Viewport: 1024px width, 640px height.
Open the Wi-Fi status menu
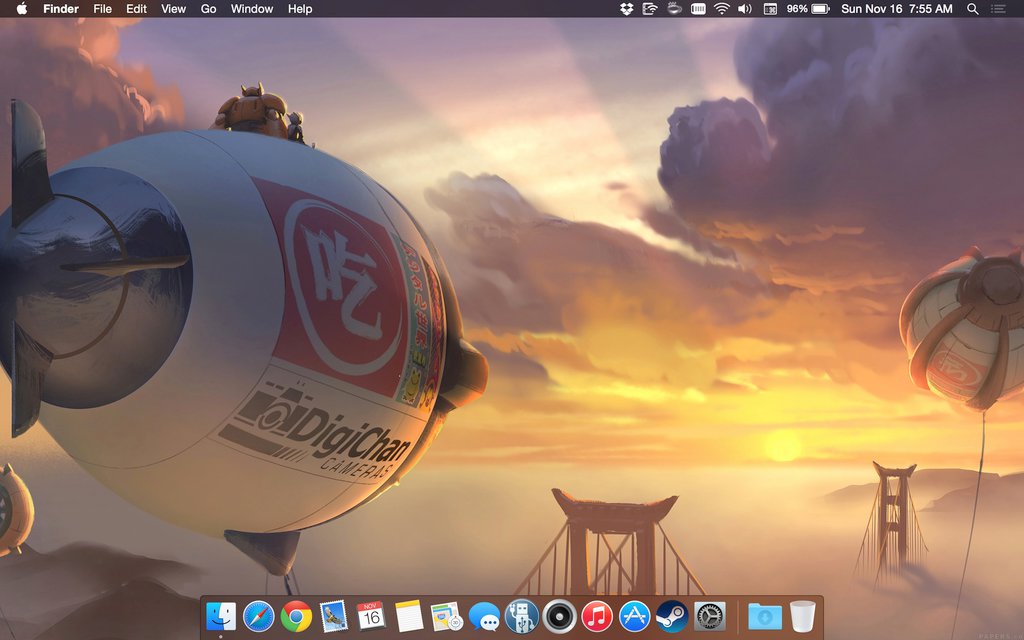point(722,8)
